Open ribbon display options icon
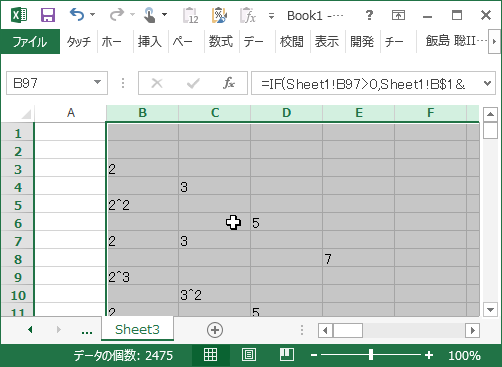502x367 pixels. click(398, 15)
